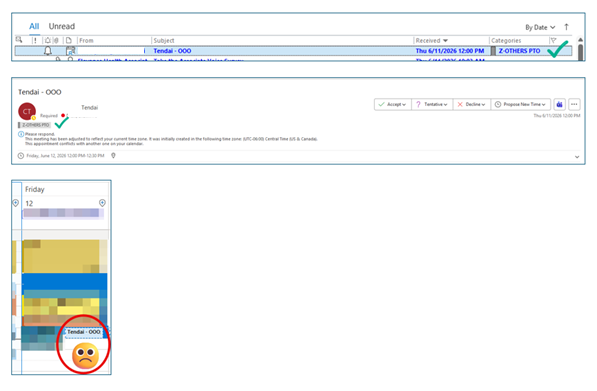This screenshot has width=597, height=391.
Task: Click the date number 12 in calendar
Action: [29, 203]
